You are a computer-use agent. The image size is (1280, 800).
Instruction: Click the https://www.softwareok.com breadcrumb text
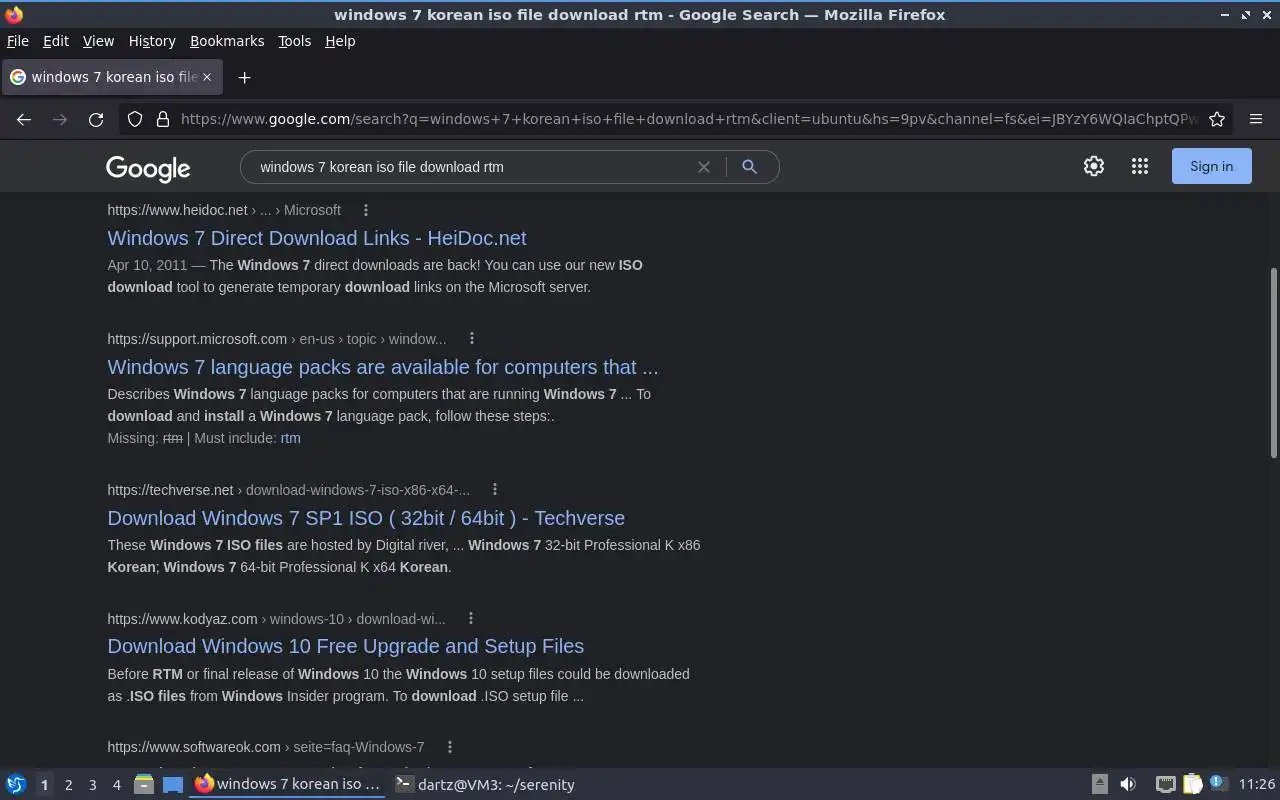pos(194,747)
